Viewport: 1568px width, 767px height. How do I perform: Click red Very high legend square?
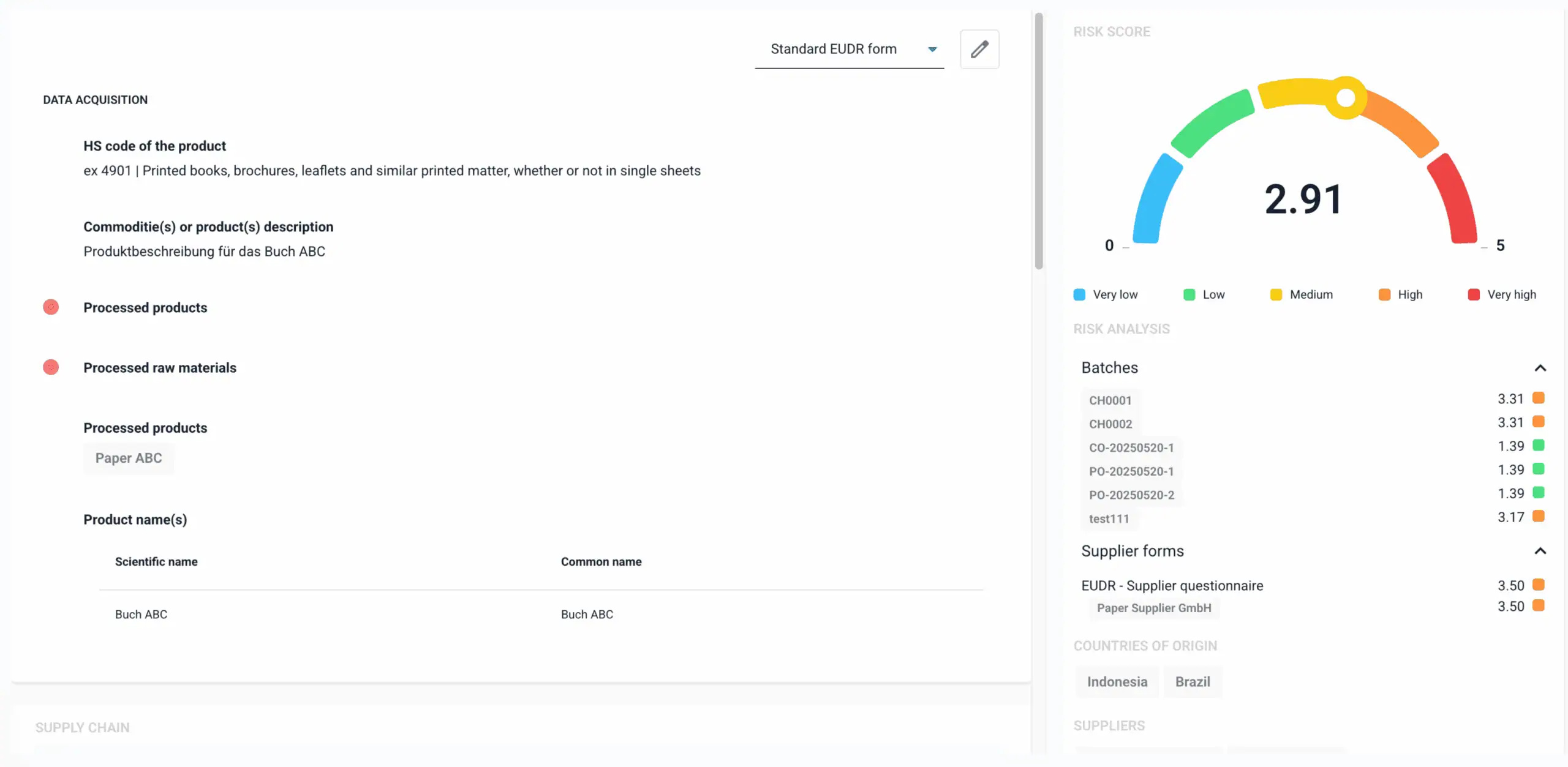coord(1474,294)
